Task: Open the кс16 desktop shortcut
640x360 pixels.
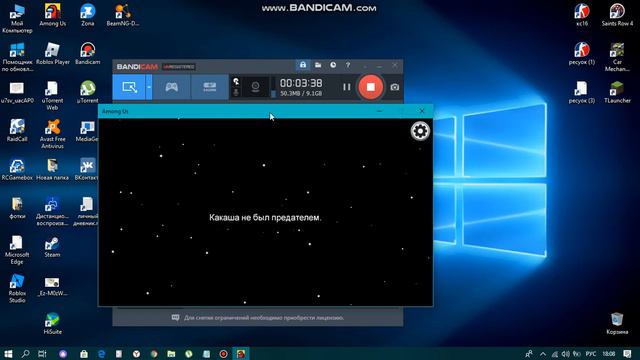Action: [x=582, y=15]
